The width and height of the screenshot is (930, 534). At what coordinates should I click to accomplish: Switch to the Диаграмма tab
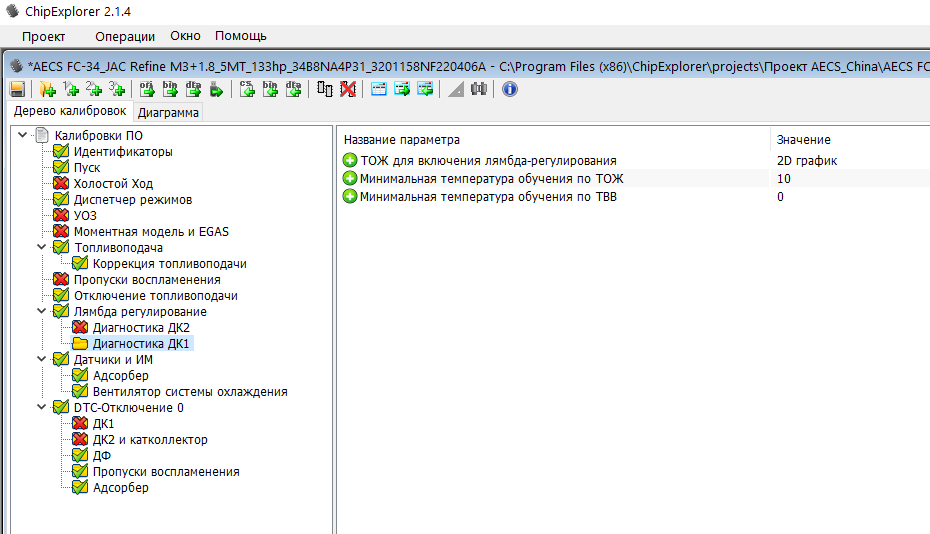click(168, 112)
